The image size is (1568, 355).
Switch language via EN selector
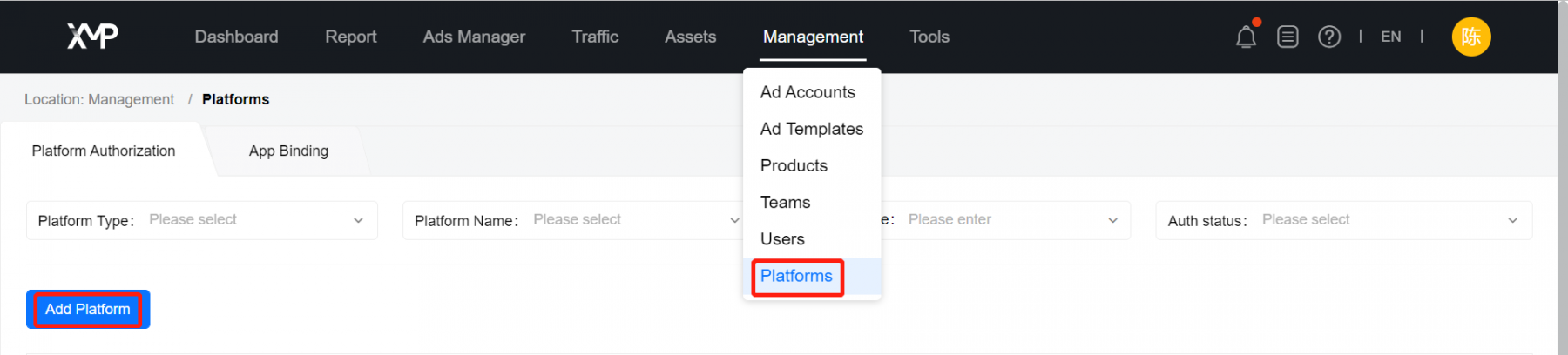[1391, 37]
